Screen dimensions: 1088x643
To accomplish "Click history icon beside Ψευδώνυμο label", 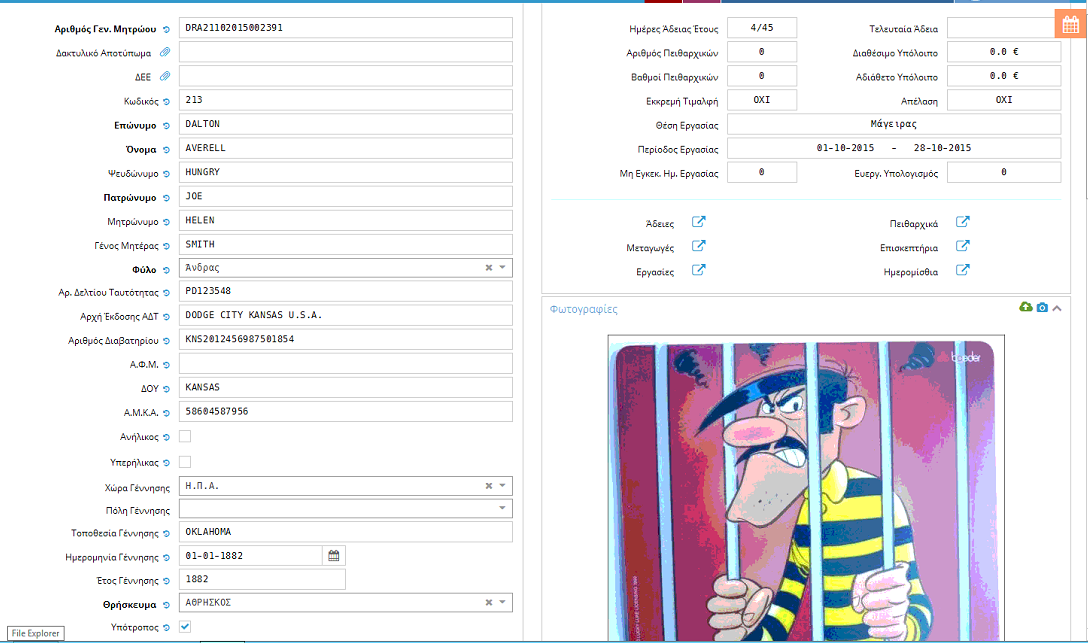I will pyautogui.click(x=167, y=174).
